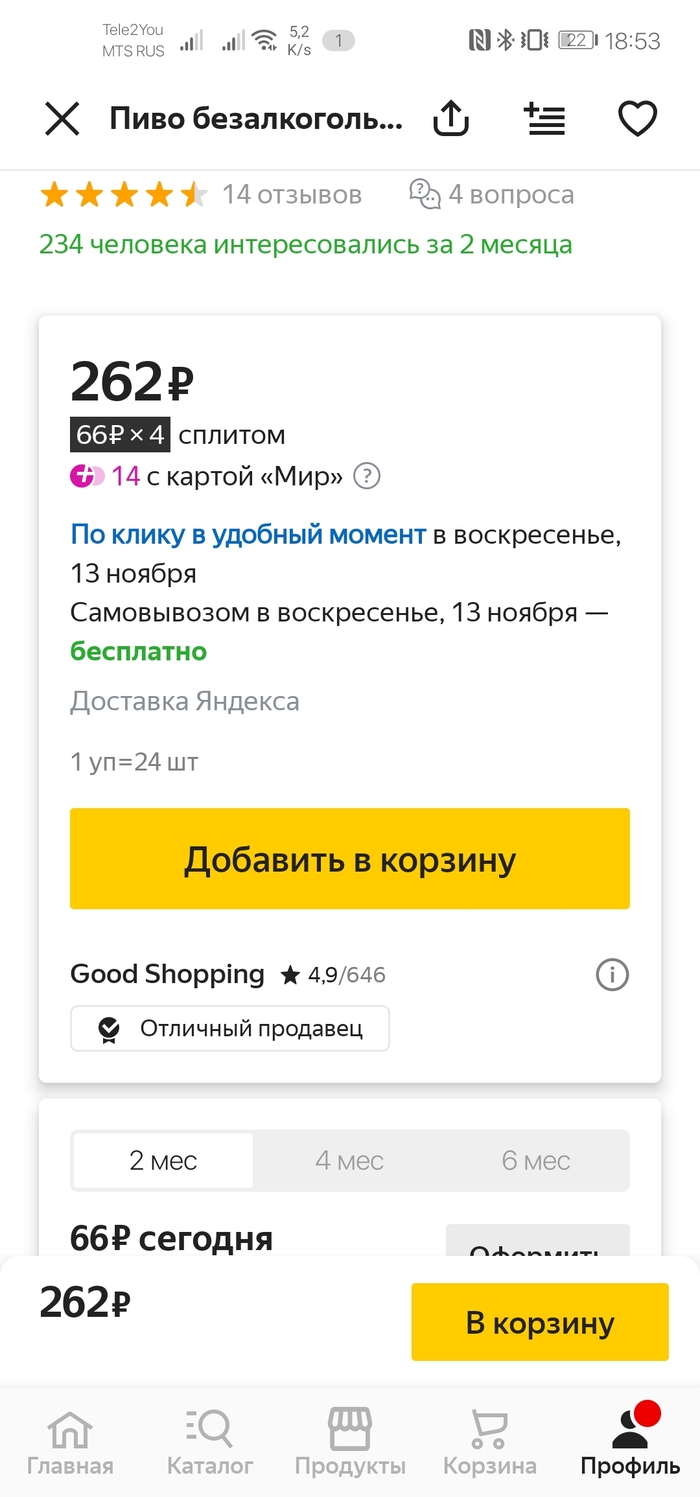700x1497 pixels.
Task: Tap the seller info icon
Action: pyautogui.click(x=612, y=974)
